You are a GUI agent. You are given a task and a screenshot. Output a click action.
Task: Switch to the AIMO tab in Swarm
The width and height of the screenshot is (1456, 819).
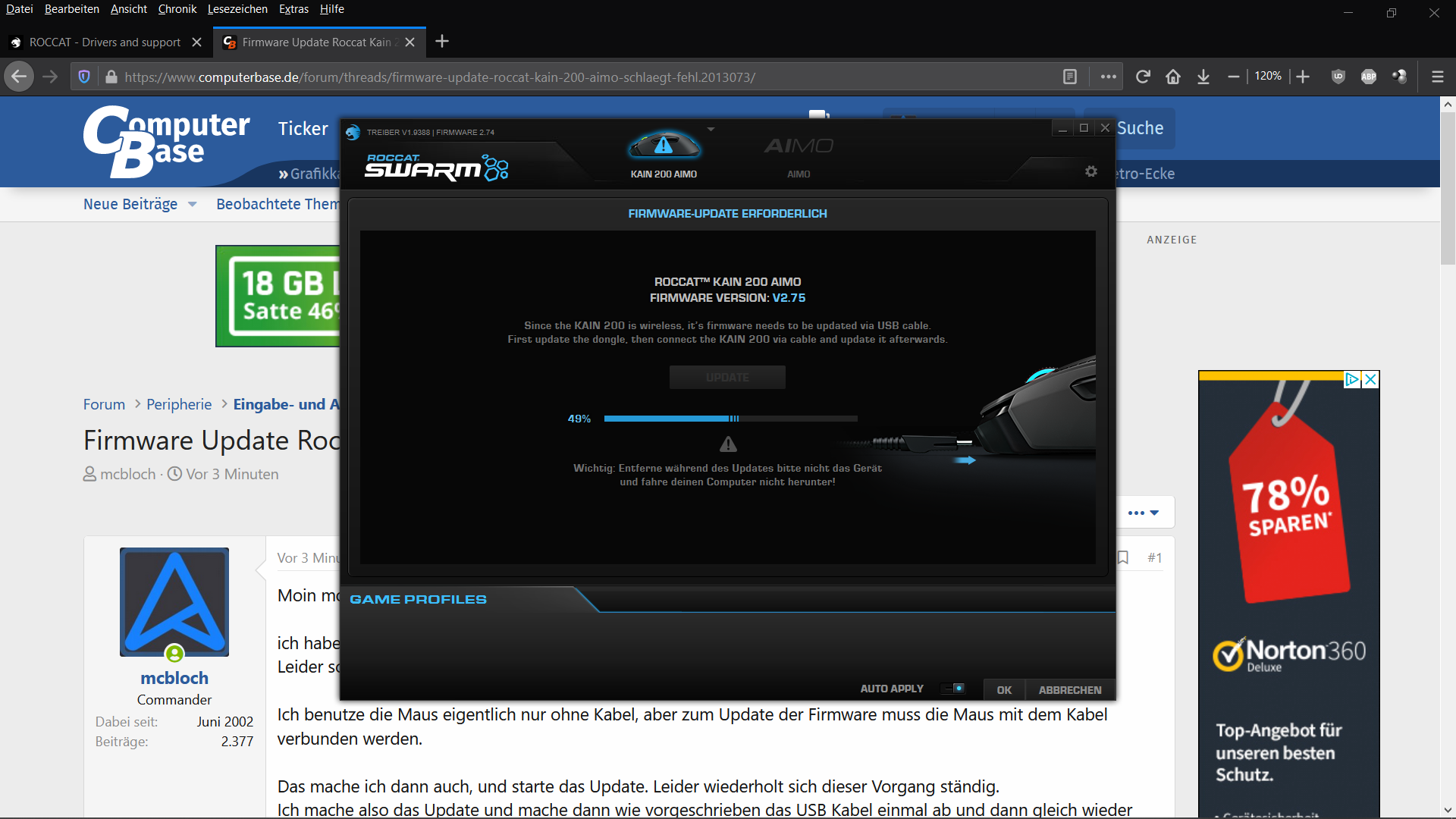pos(798,155)
